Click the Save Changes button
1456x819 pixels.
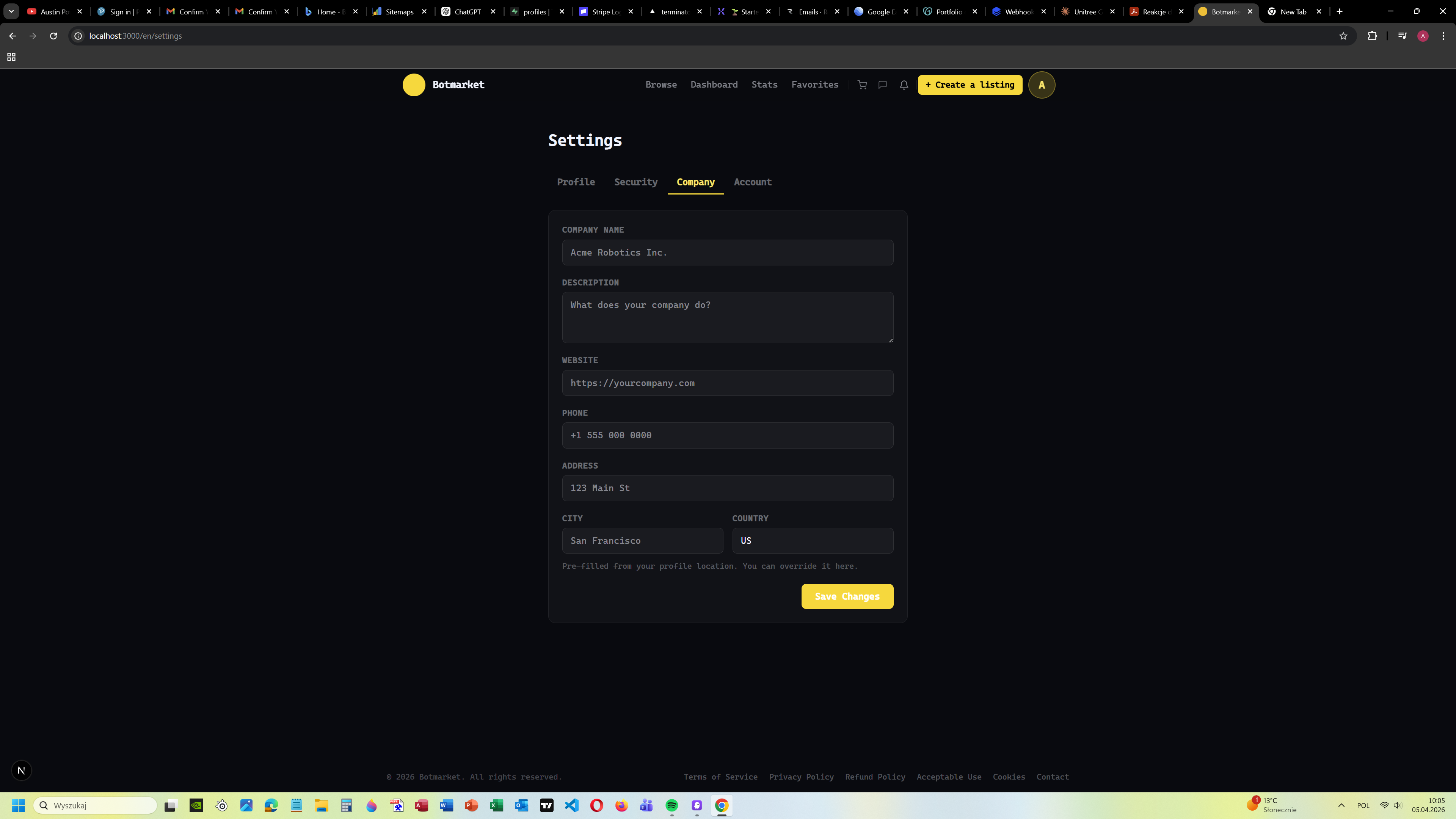point(847,596)
